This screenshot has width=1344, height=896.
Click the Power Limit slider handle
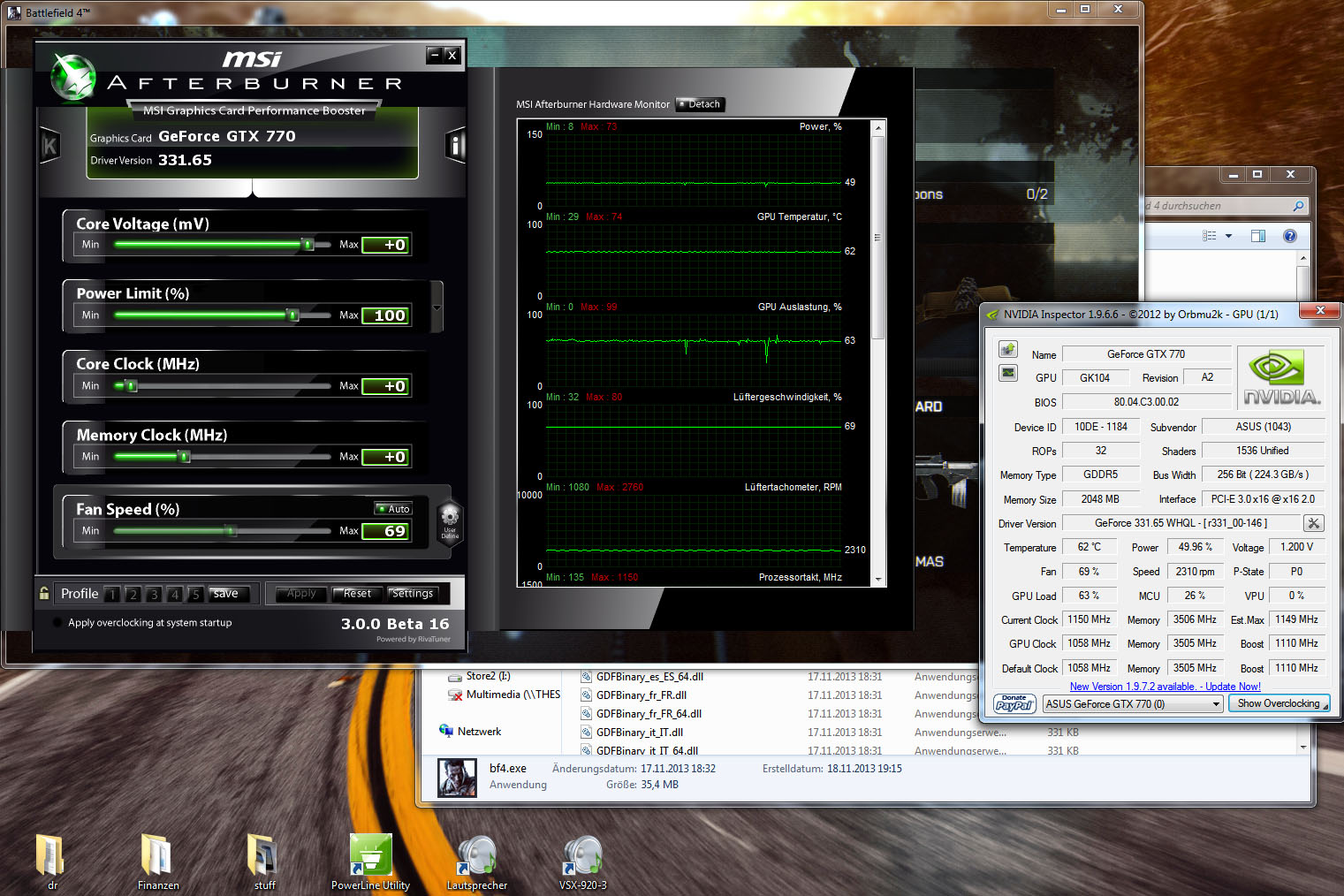[292, 315]
